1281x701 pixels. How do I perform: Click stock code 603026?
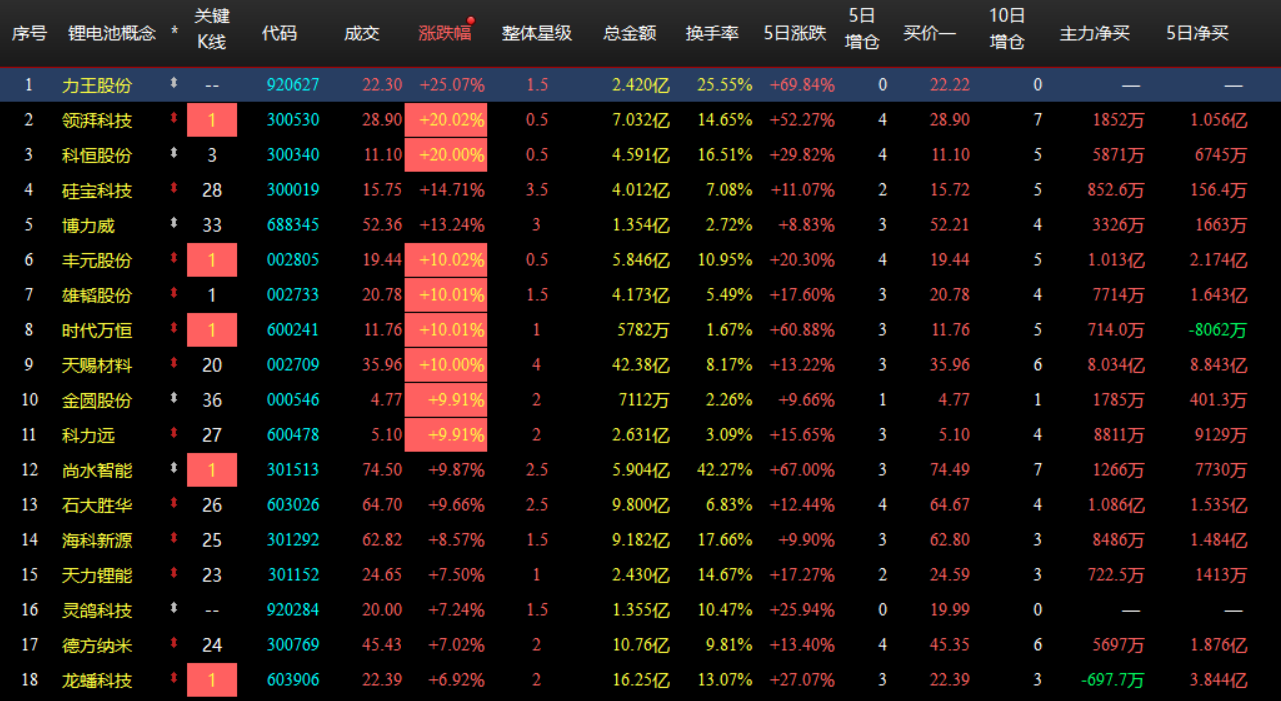pyautogui.click(x=293, y=505)
